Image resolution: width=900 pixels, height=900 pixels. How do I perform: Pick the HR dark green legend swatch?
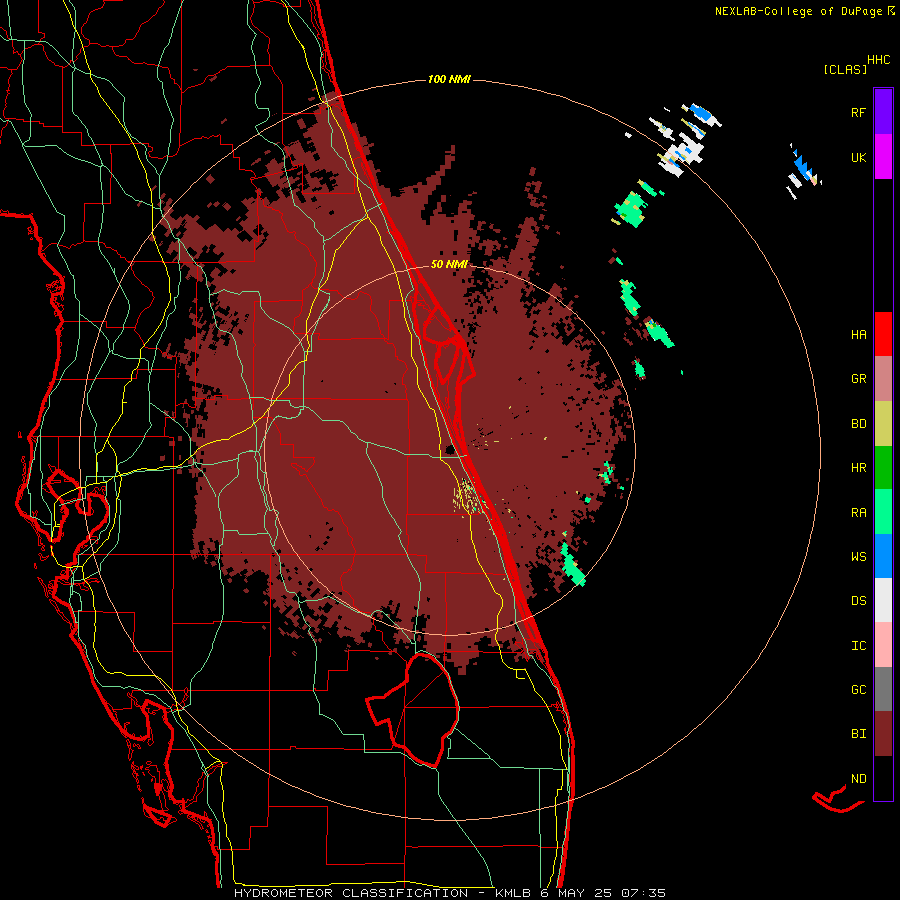(883, 468)
